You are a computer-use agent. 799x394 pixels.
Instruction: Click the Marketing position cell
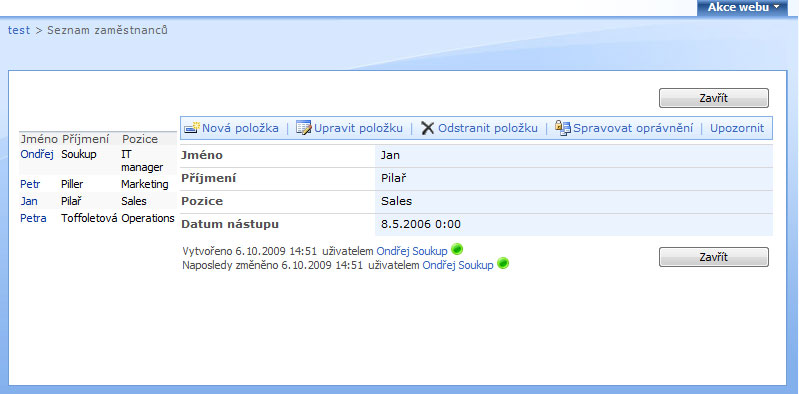145,184
